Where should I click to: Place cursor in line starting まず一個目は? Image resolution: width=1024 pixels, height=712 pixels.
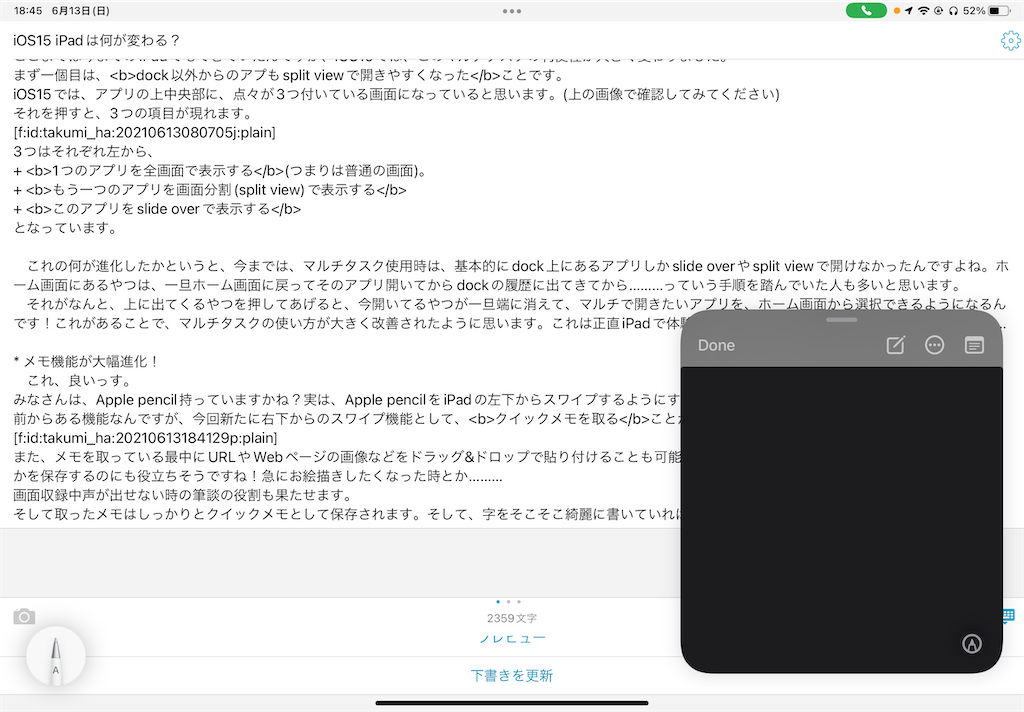[289, 75]
